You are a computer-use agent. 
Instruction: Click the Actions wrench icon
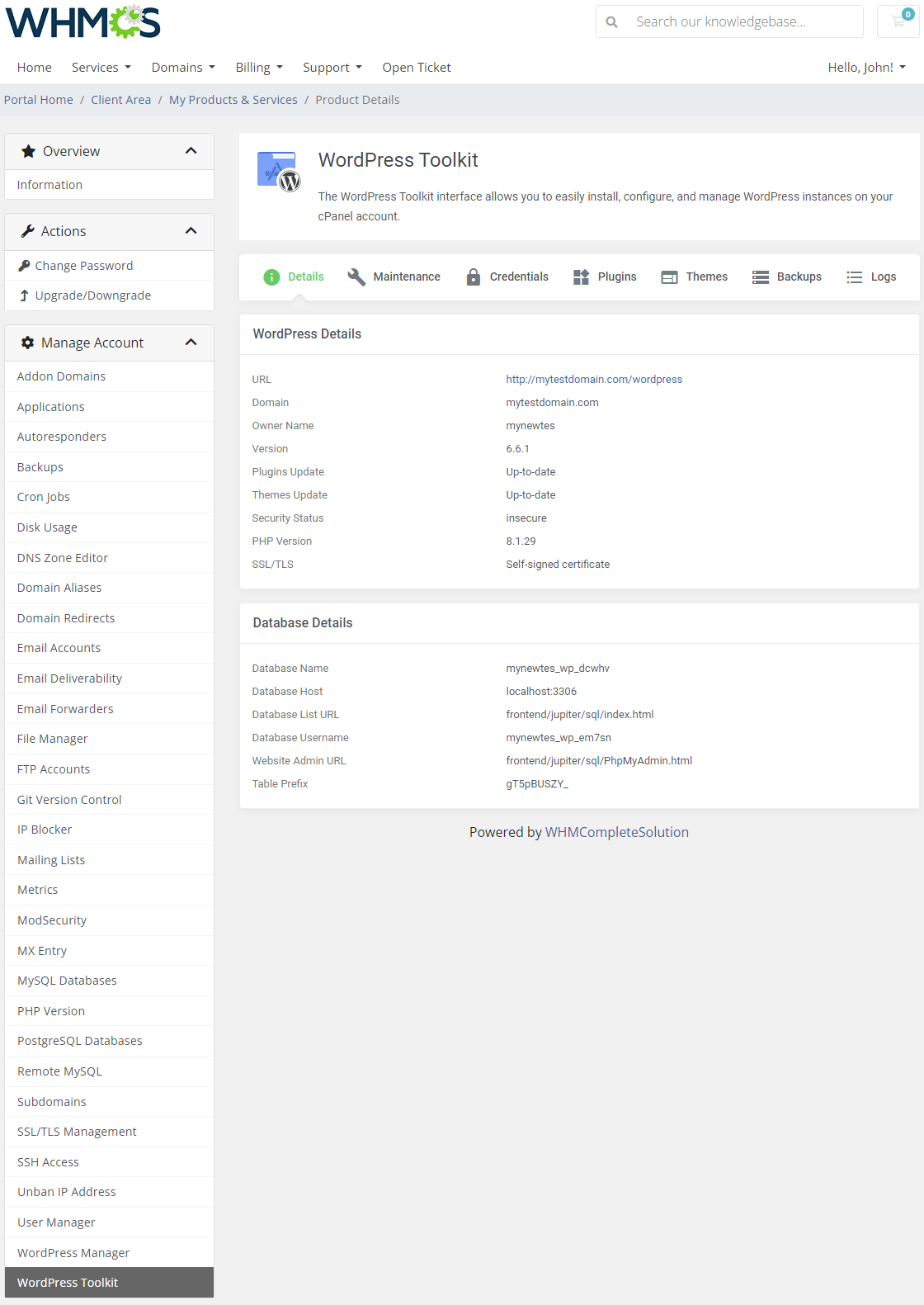(28, 231)
